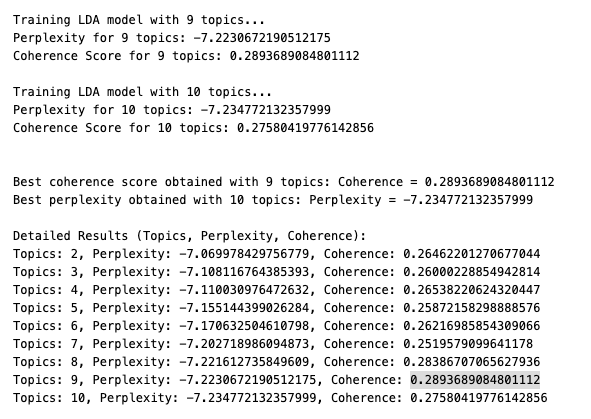The width and height of the screenshot is (591, 419).
Task: Click the 'Topics: 6' results row
Action: pyautogui.click(x=277, y=326)
